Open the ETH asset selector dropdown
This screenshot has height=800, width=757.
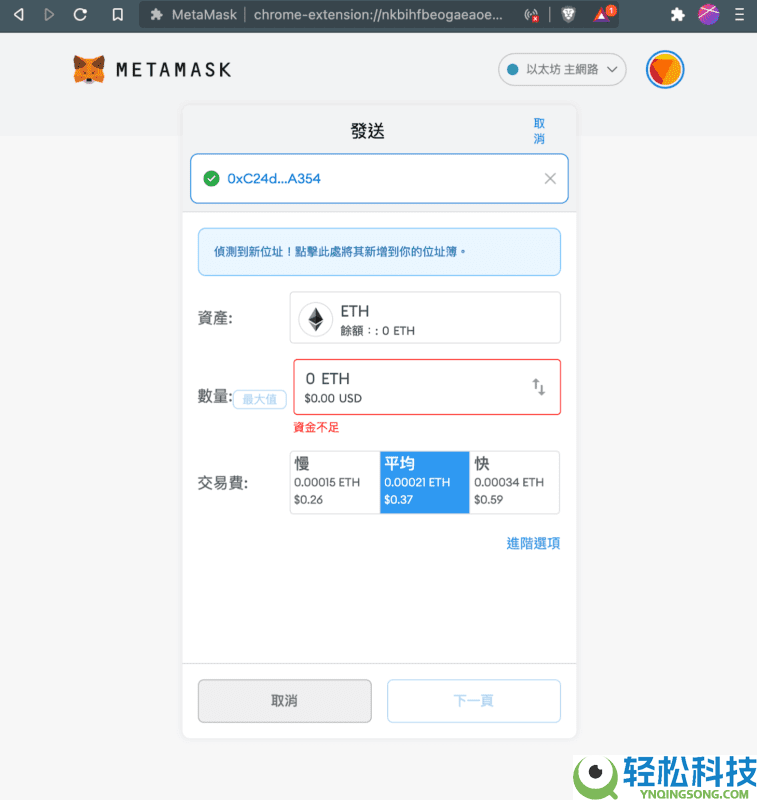[425, 318]
